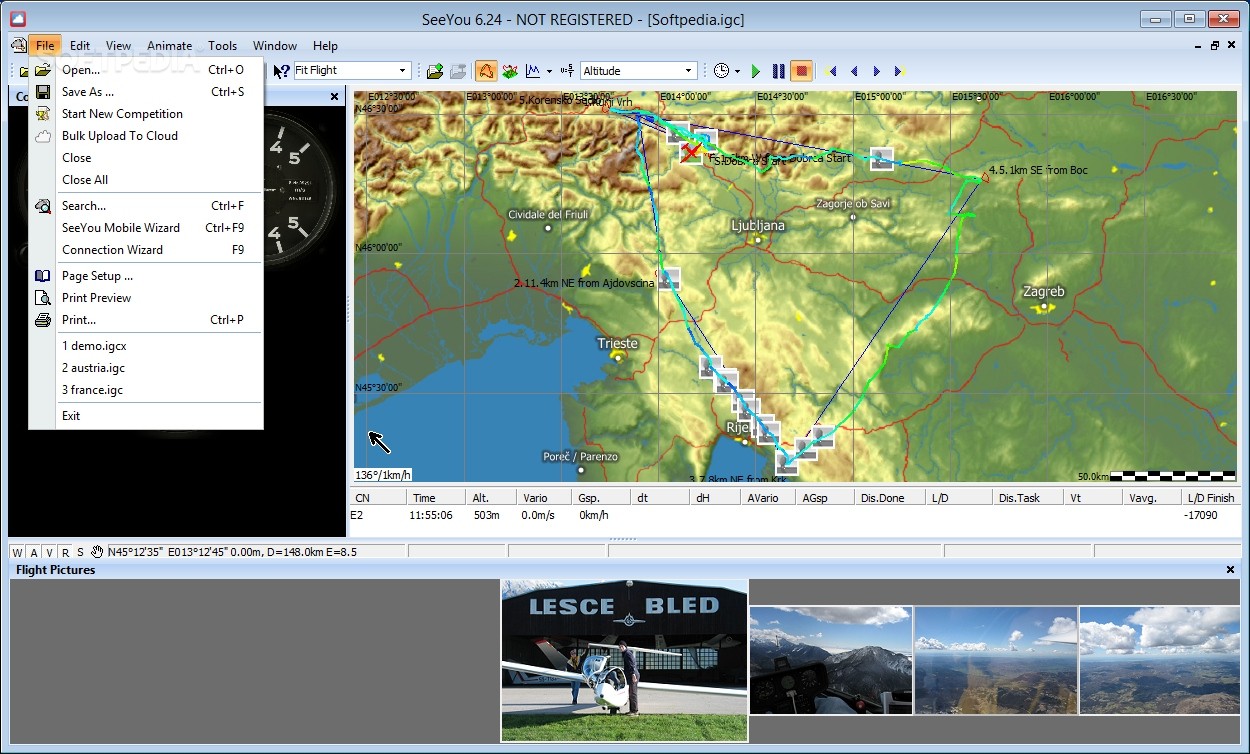Launch SeeYou Mobile Wizard
The image size is (1250, 754).
click(146, 228)
